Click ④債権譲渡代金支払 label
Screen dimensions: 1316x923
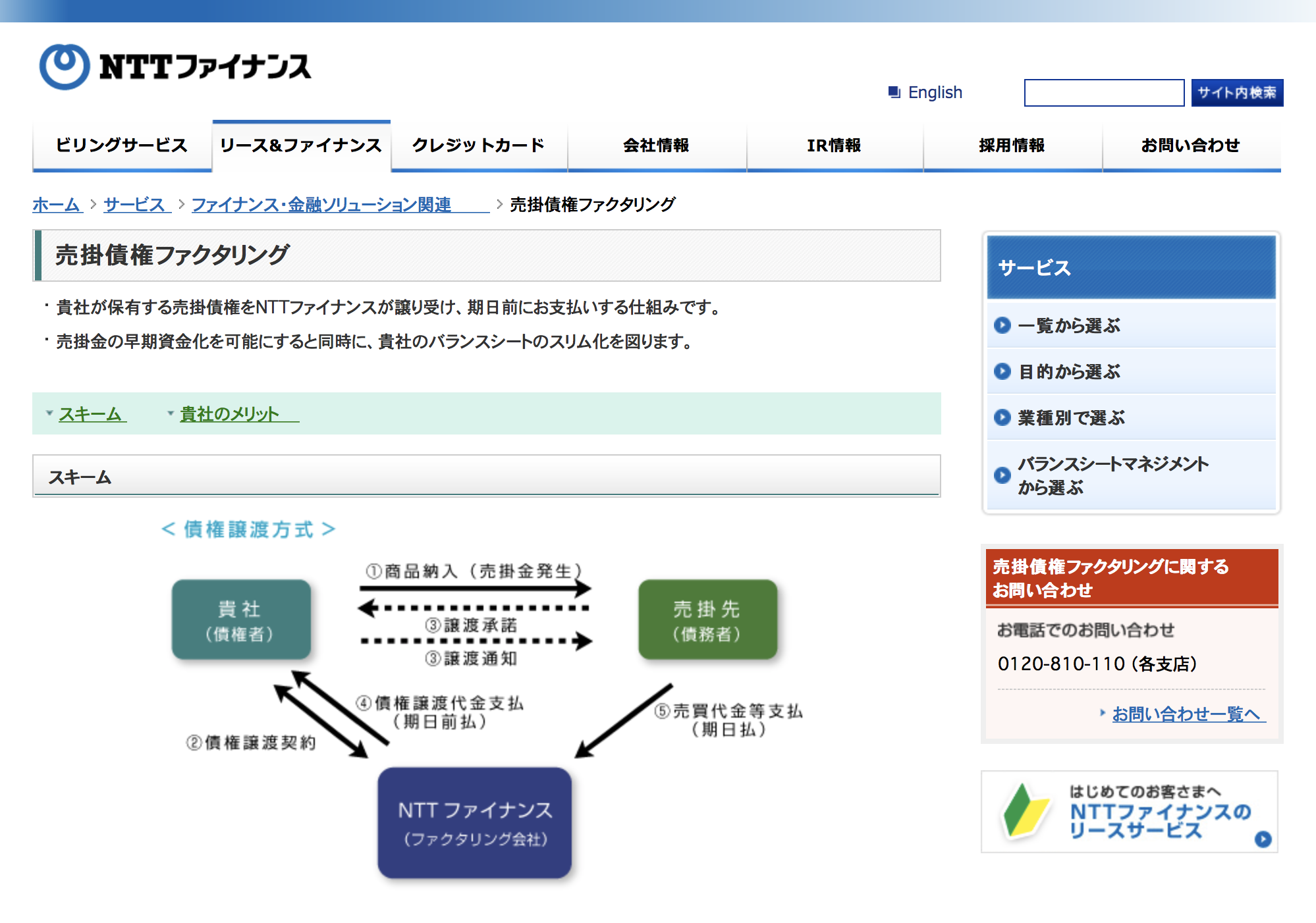click(x=439, y=712)
